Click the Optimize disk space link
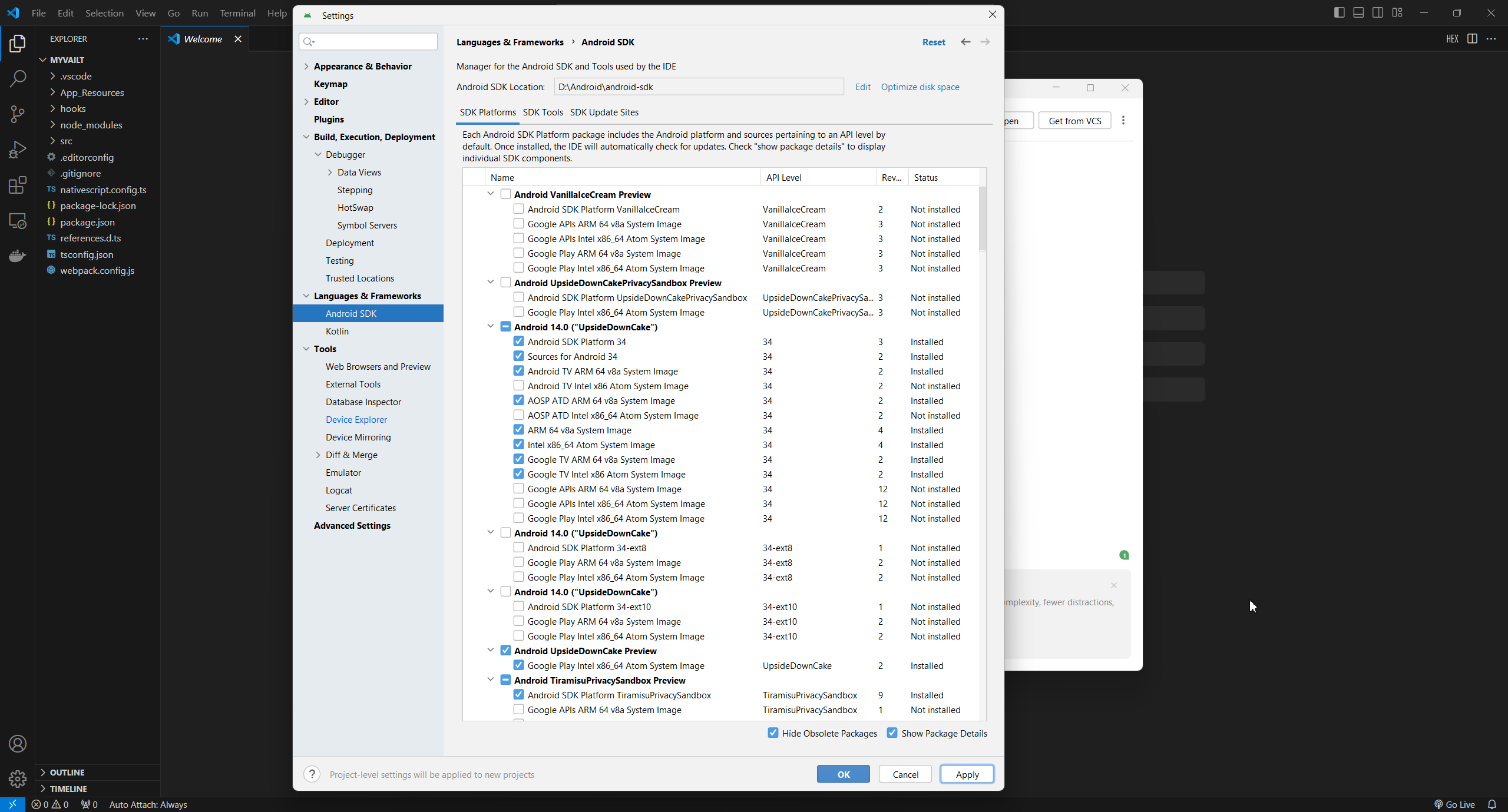The height and width of the screenshot is (812, 1508). (920, 87)
